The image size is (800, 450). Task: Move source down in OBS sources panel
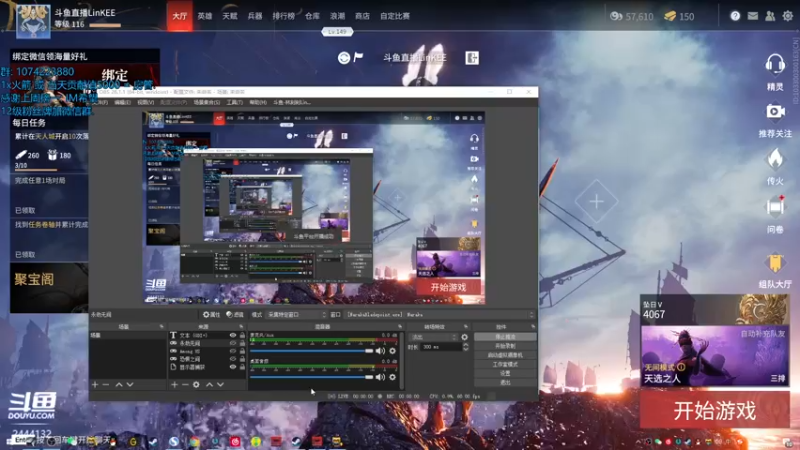[220, 384]
